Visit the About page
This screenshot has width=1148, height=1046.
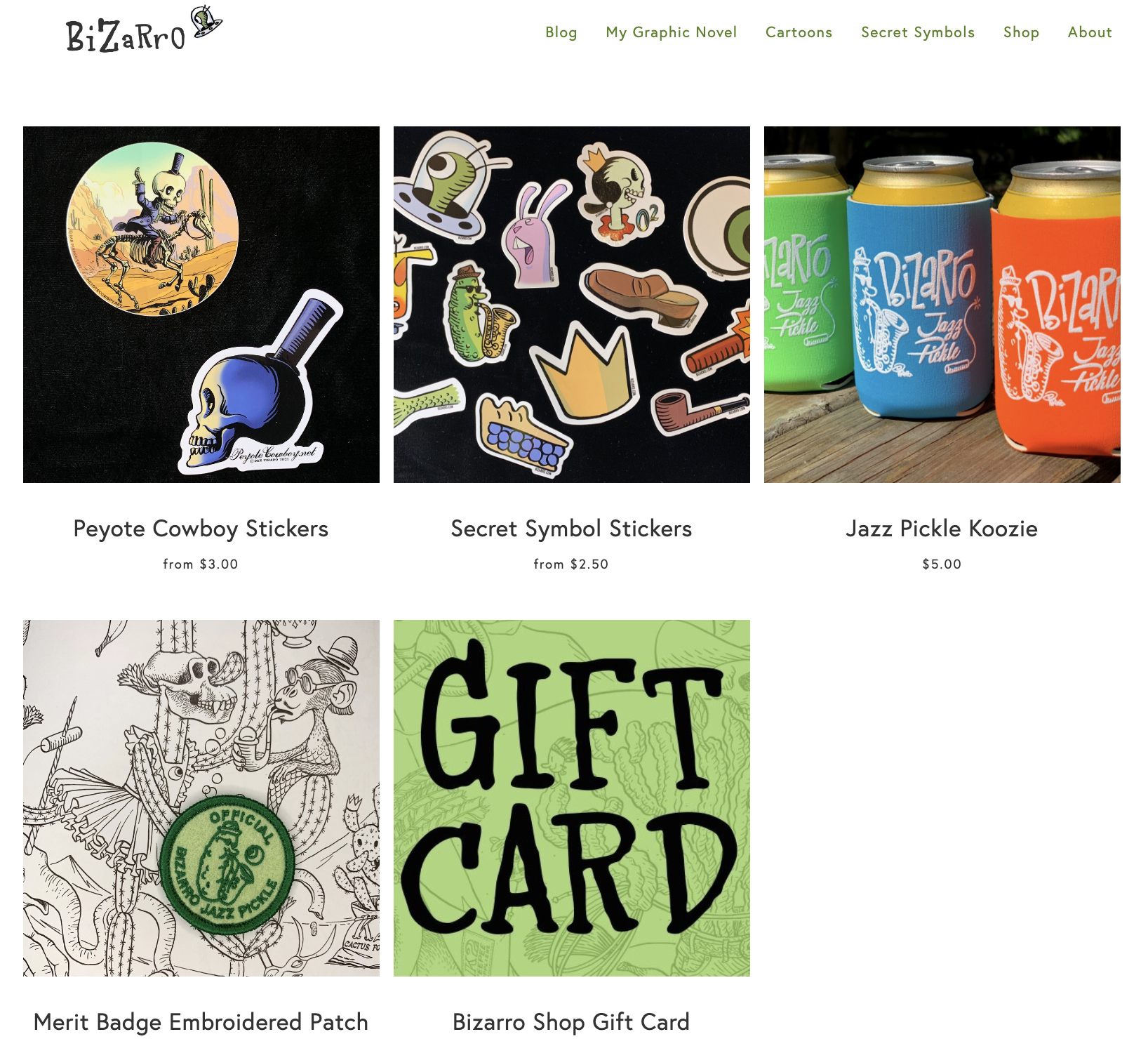click(1090, 32)
